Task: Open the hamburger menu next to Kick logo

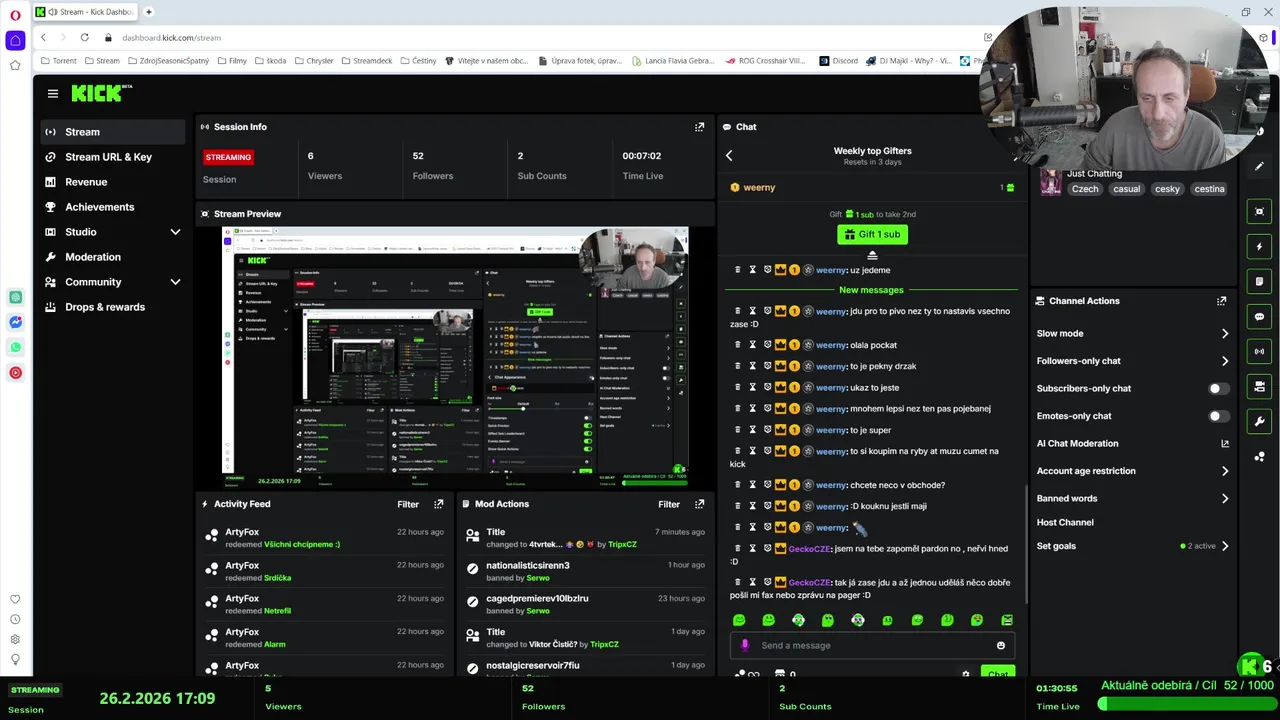Action: (53, 93)
